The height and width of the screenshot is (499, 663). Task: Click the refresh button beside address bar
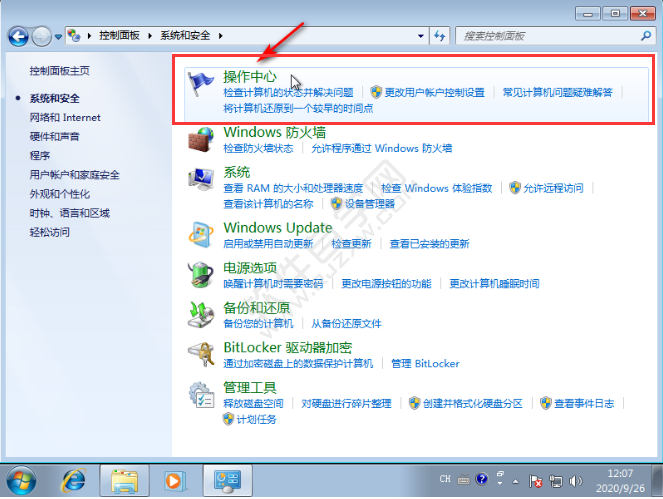tap(439, 36)
